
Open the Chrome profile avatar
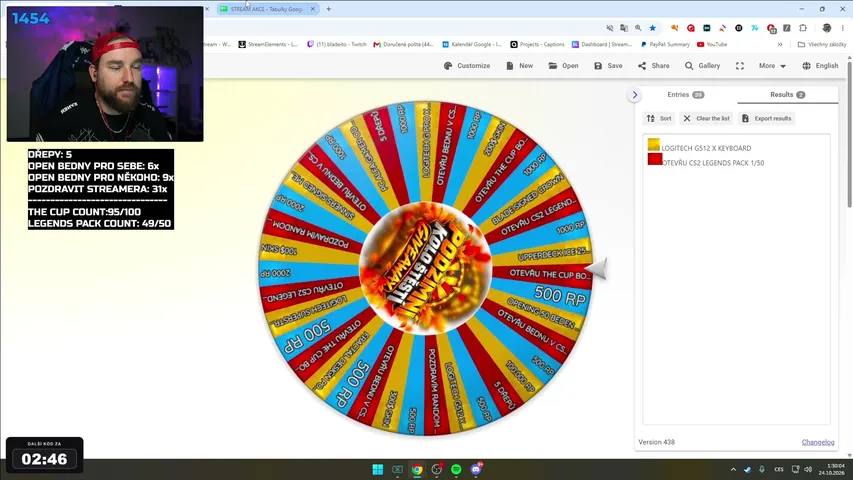(827, 28)
